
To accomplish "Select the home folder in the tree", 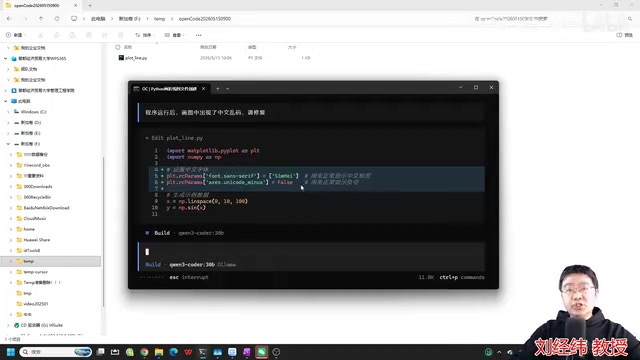I will coord(29,229).
